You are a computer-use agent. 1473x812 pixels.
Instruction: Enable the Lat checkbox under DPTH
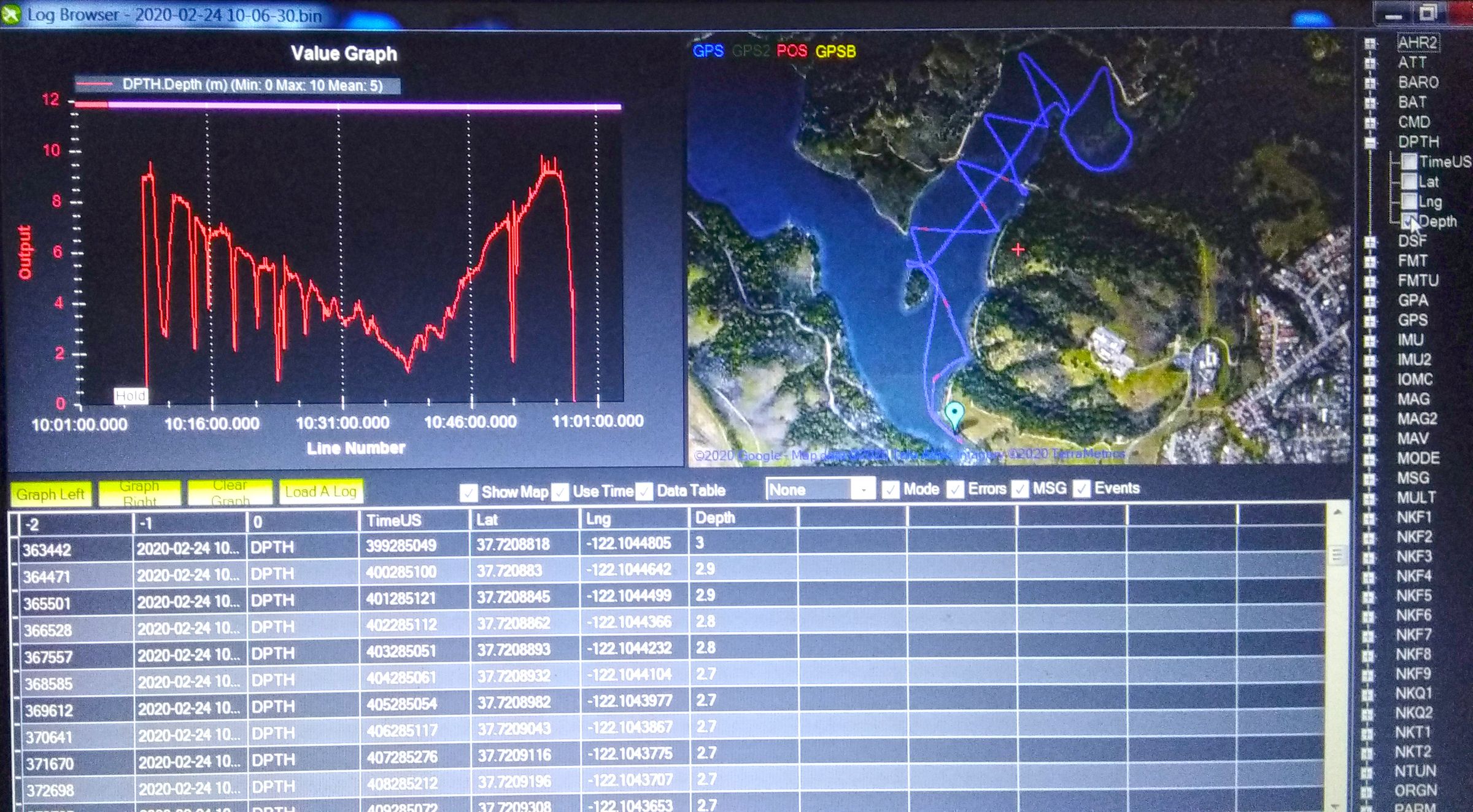tap(1410, 182)
